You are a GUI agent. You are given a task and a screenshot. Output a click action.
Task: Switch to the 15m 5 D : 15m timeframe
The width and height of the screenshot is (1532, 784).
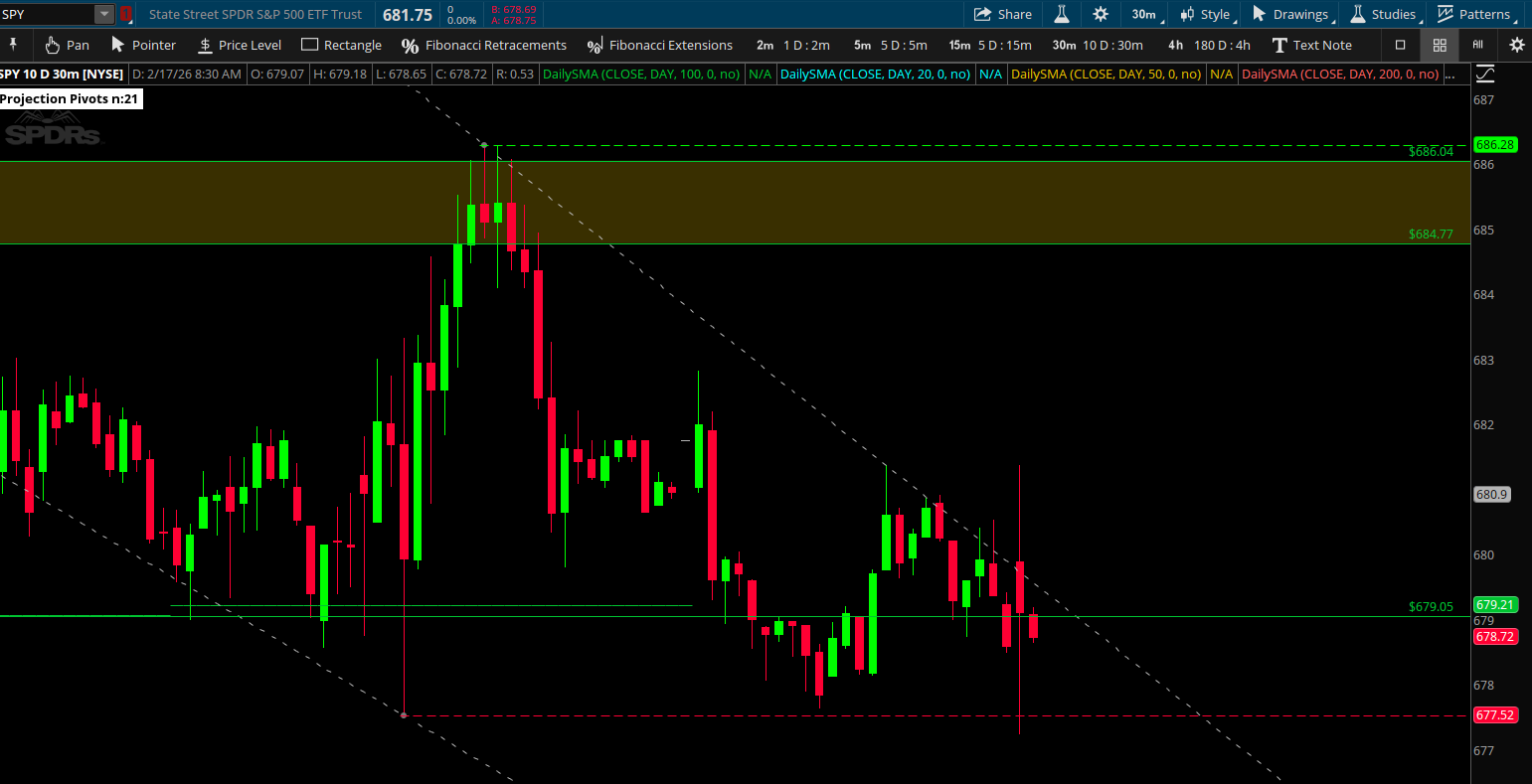[x=990, y=45]
